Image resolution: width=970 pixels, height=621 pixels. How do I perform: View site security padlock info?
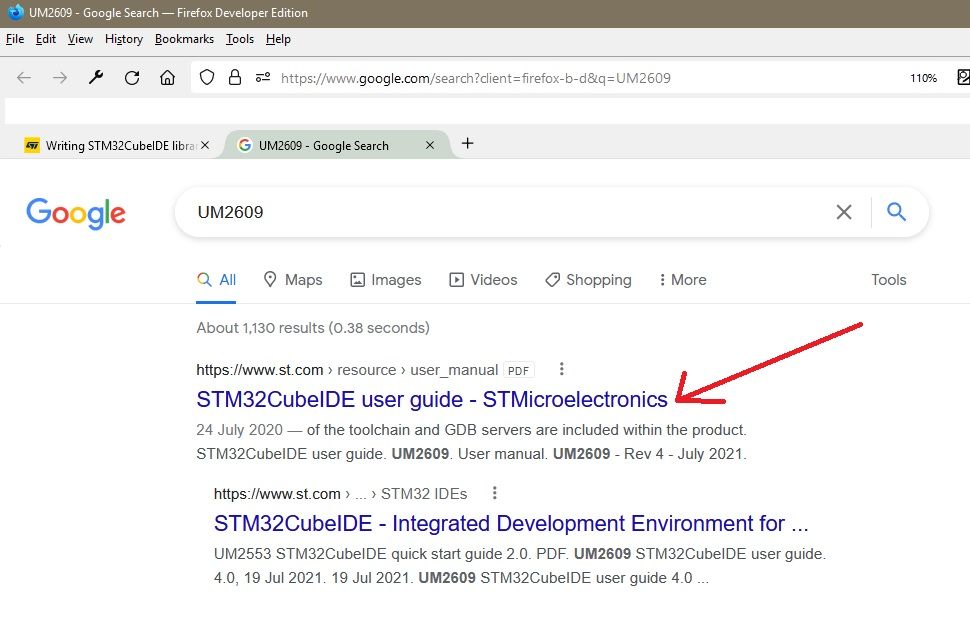tap(235, 77)
